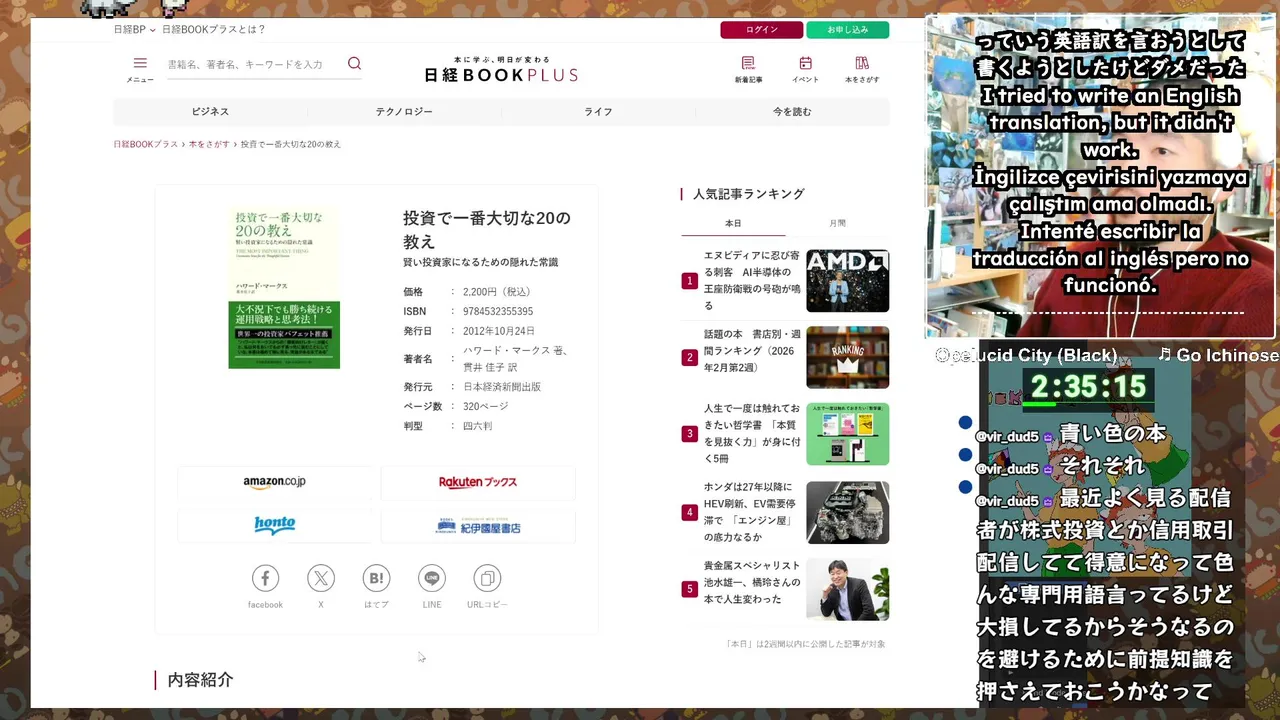The image size is (1280, 720).
Task: Share the book on Facebook
Action: [x=265, y=578]
